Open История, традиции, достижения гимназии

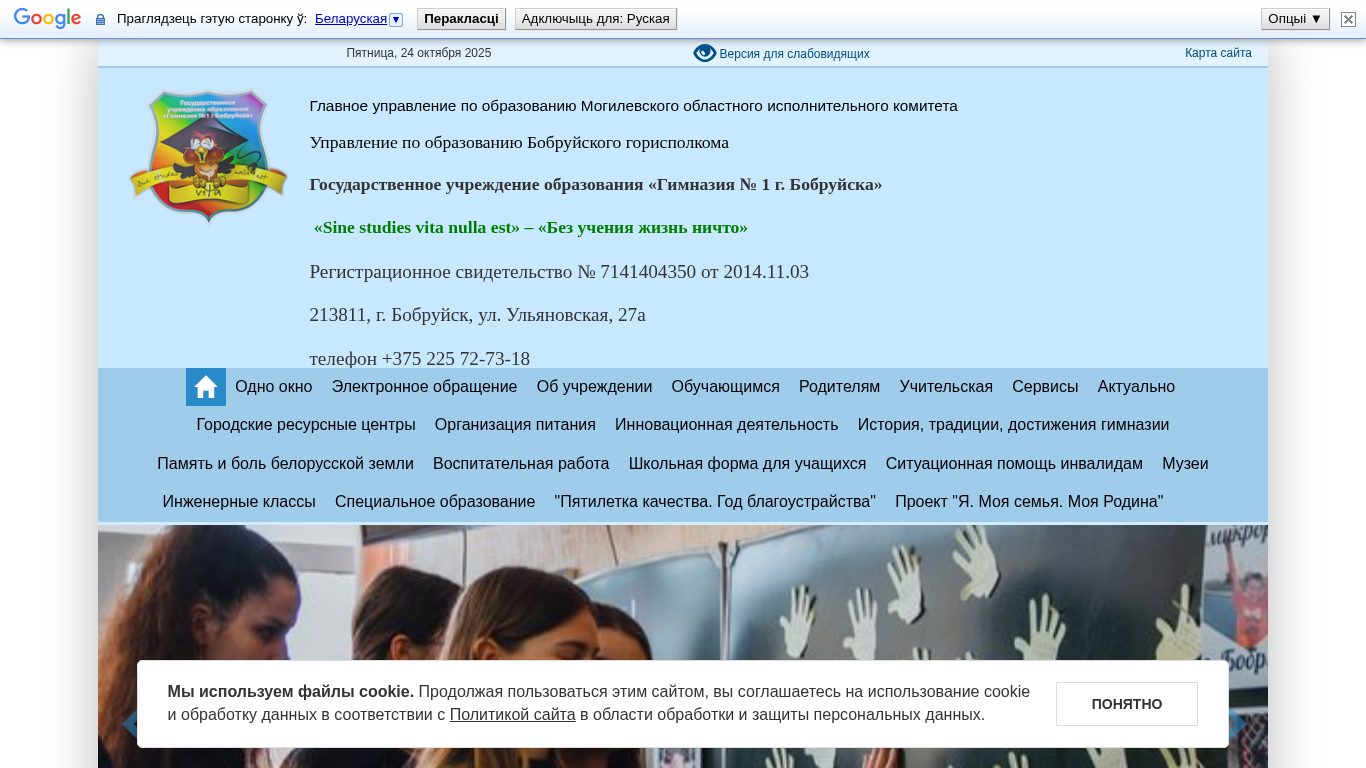click(x=1013, y=425)
